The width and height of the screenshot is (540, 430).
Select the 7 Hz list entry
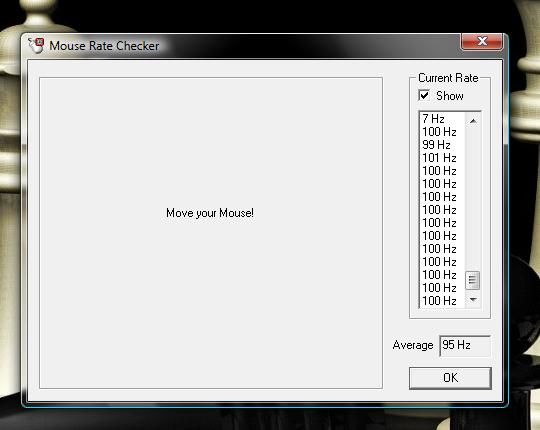(x=443, y=119)
